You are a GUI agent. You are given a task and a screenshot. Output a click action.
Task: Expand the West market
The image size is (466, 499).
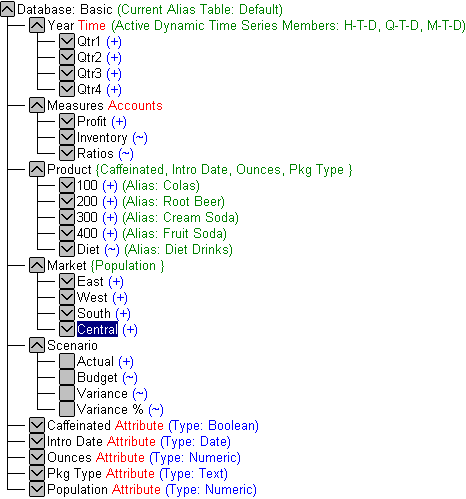tap(67, 297)
